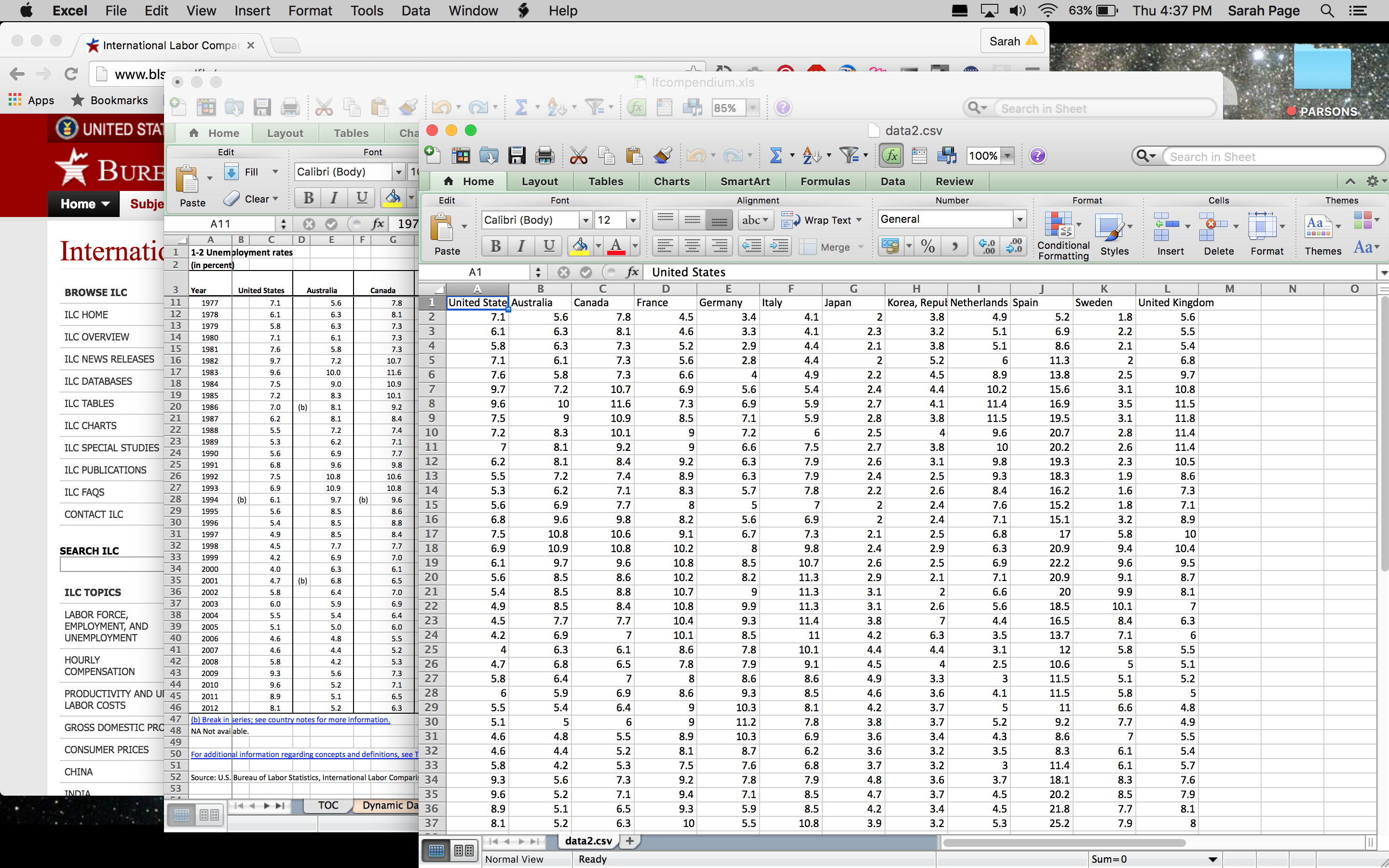Click the Name Box showing A1 in data2.csv

point(475,272)
